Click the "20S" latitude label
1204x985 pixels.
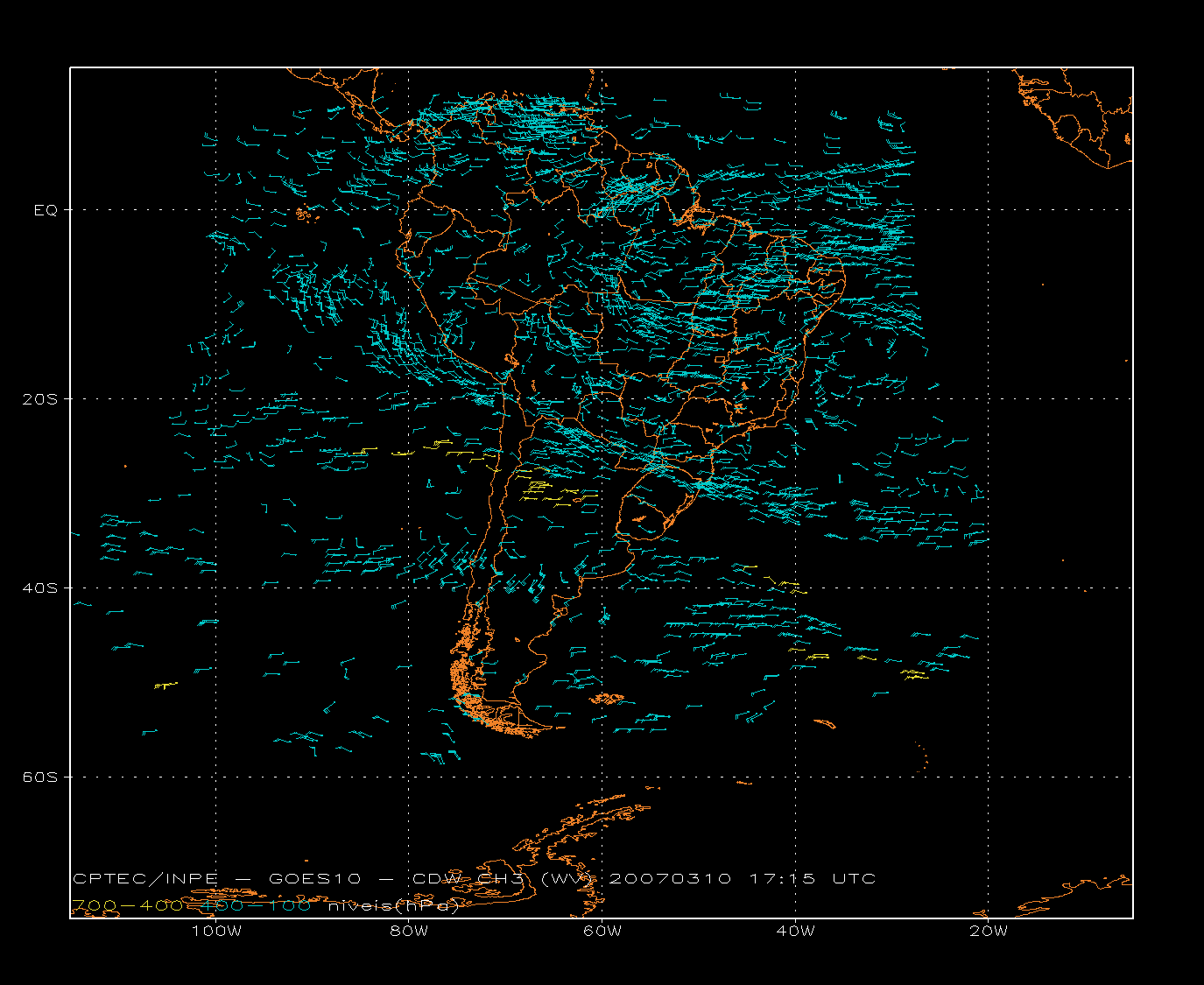click(x=39, y=399)
